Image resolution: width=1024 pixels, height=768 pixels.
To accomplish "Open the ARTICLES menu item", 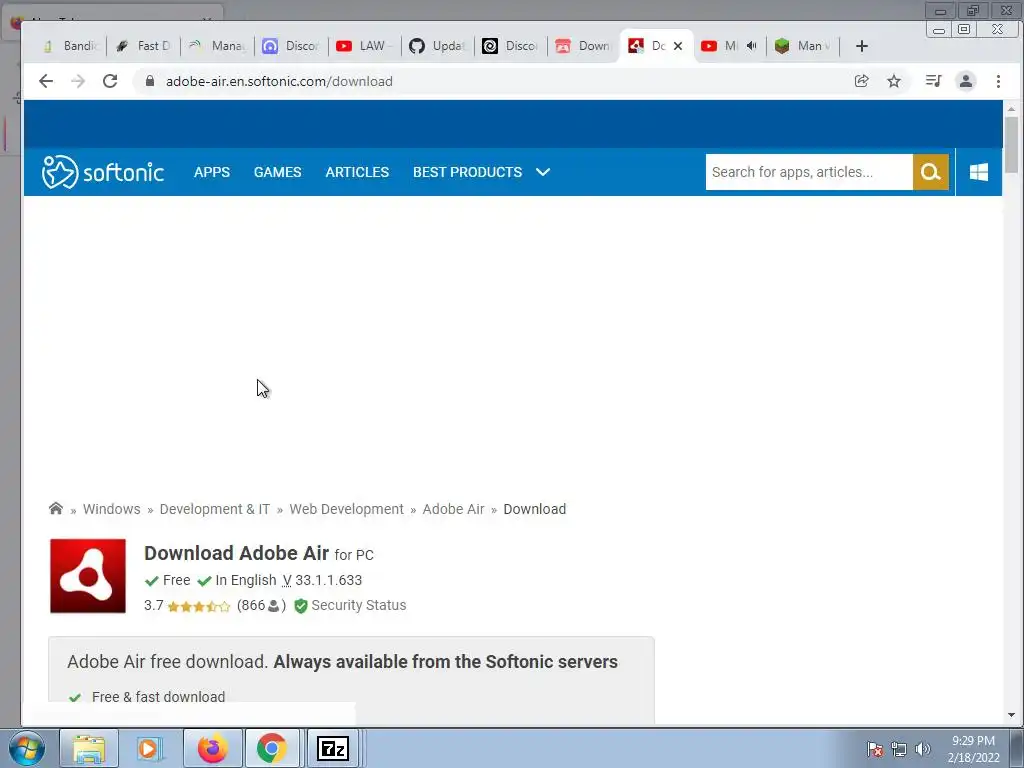I will (357, 172).
